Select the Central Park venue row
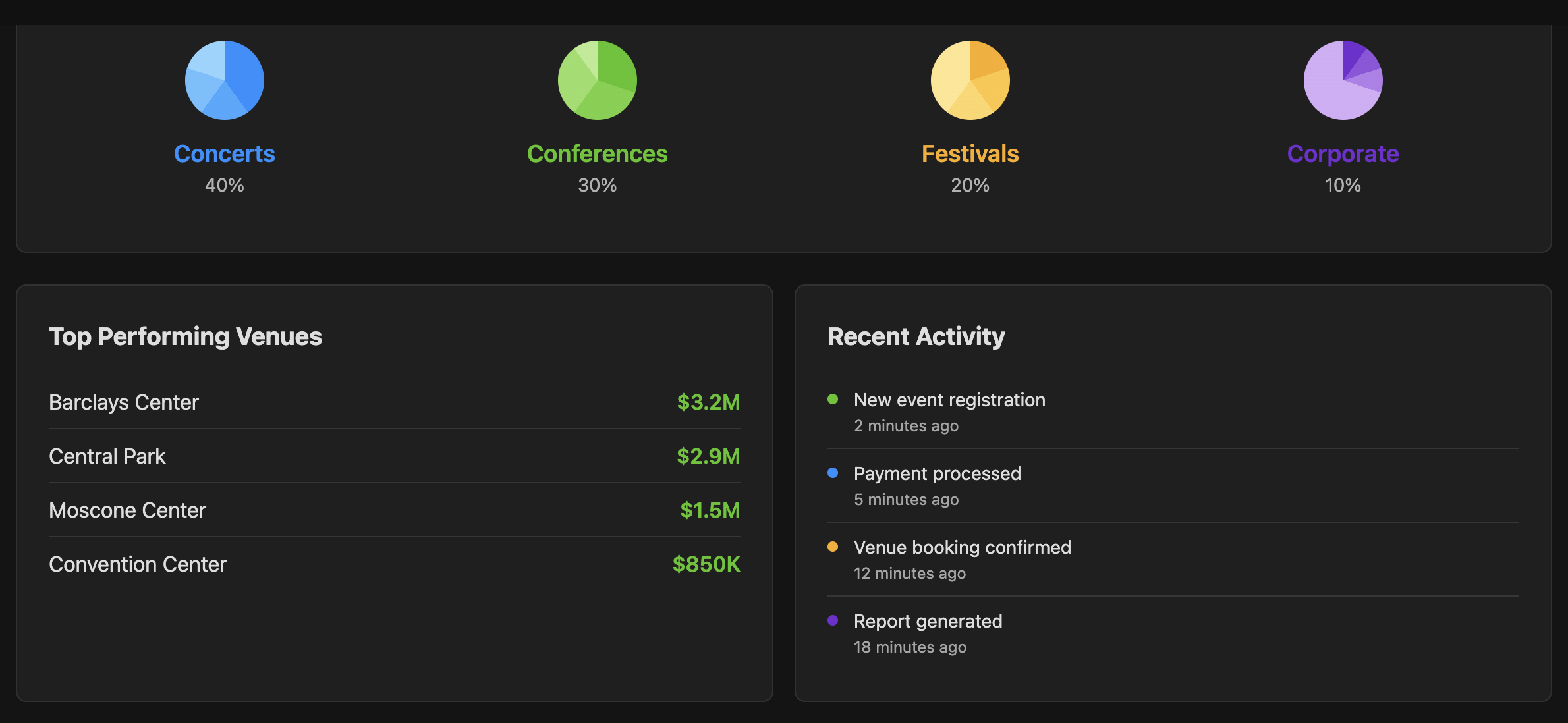 [395, 456]
